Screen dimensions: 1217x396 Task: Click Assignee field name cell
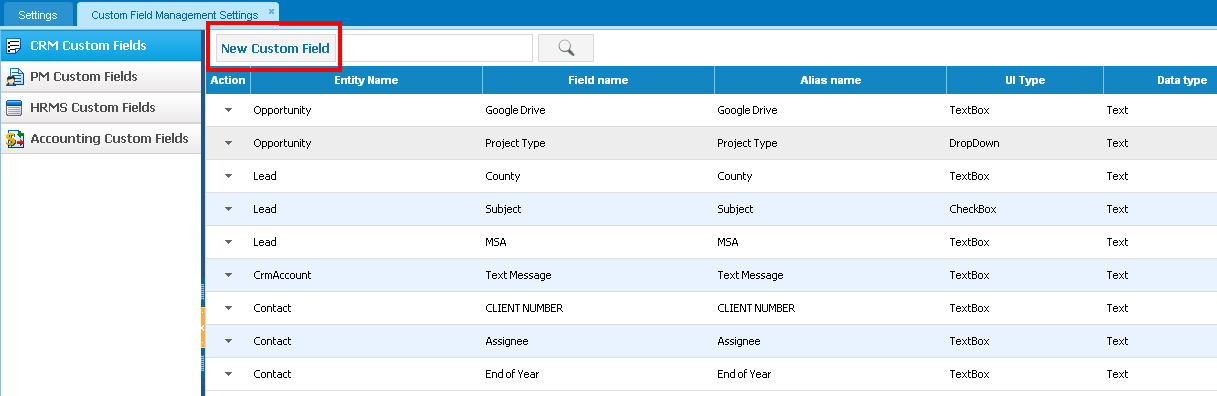point(598,341)
